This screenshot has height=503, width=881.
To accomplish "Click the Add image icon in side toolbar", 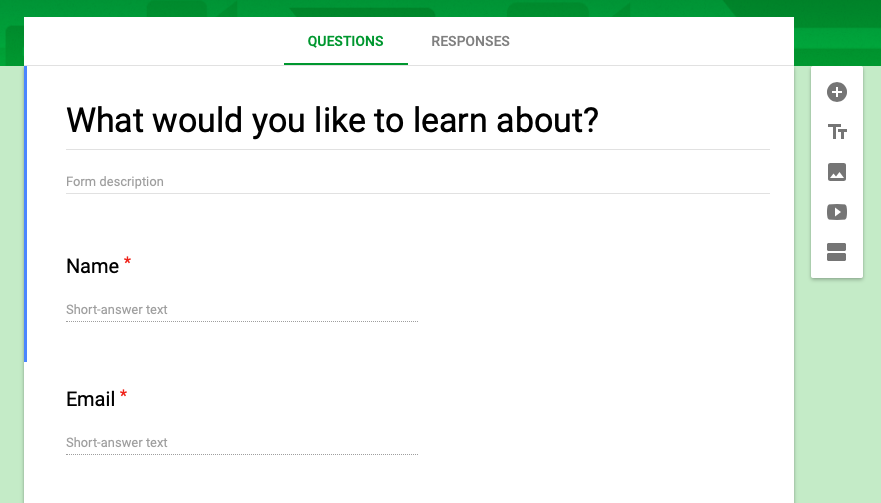I will point(837,172).
